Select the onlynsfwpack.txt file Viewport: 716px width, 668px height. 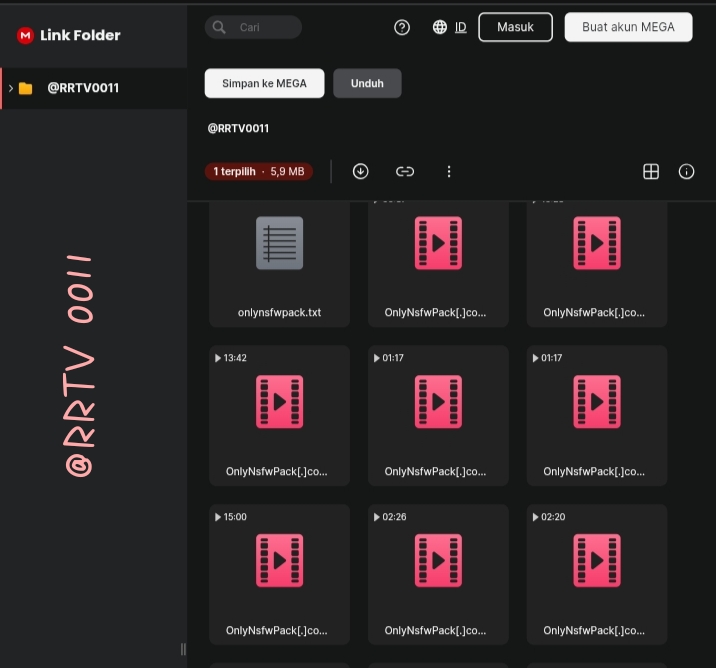[x=279, y=264]
